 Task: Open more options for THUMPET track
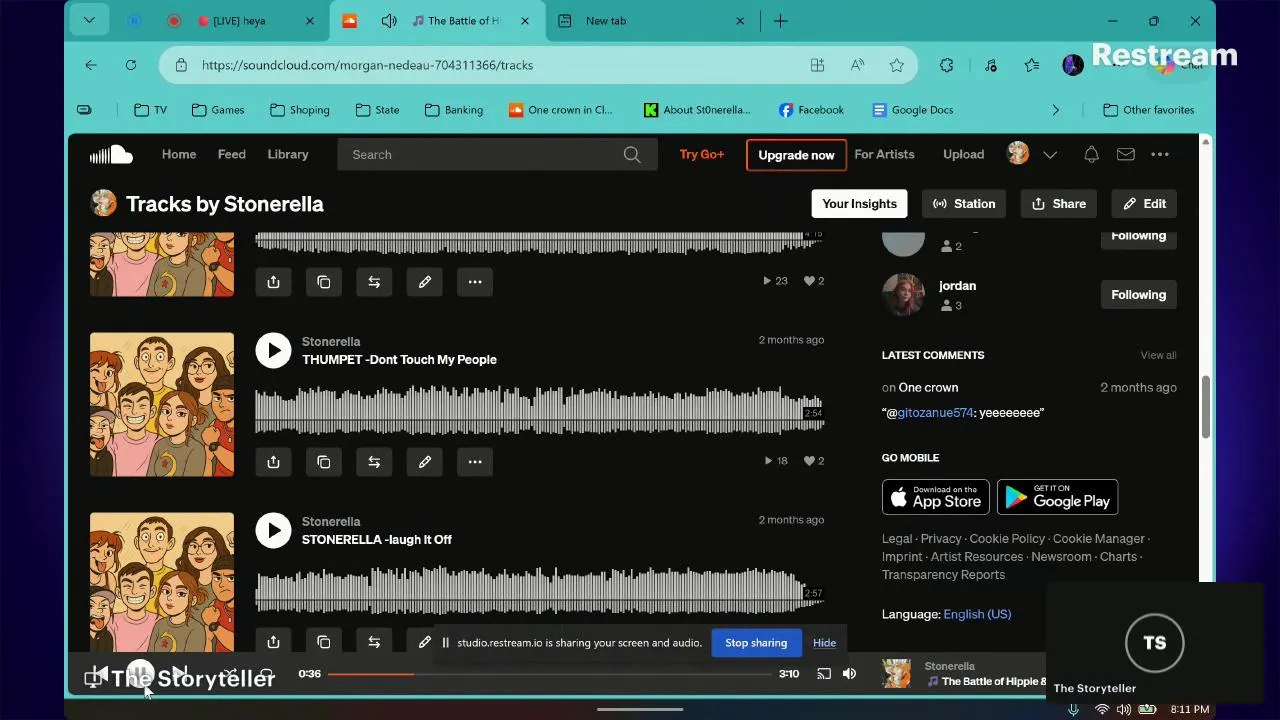coord(475,462)
